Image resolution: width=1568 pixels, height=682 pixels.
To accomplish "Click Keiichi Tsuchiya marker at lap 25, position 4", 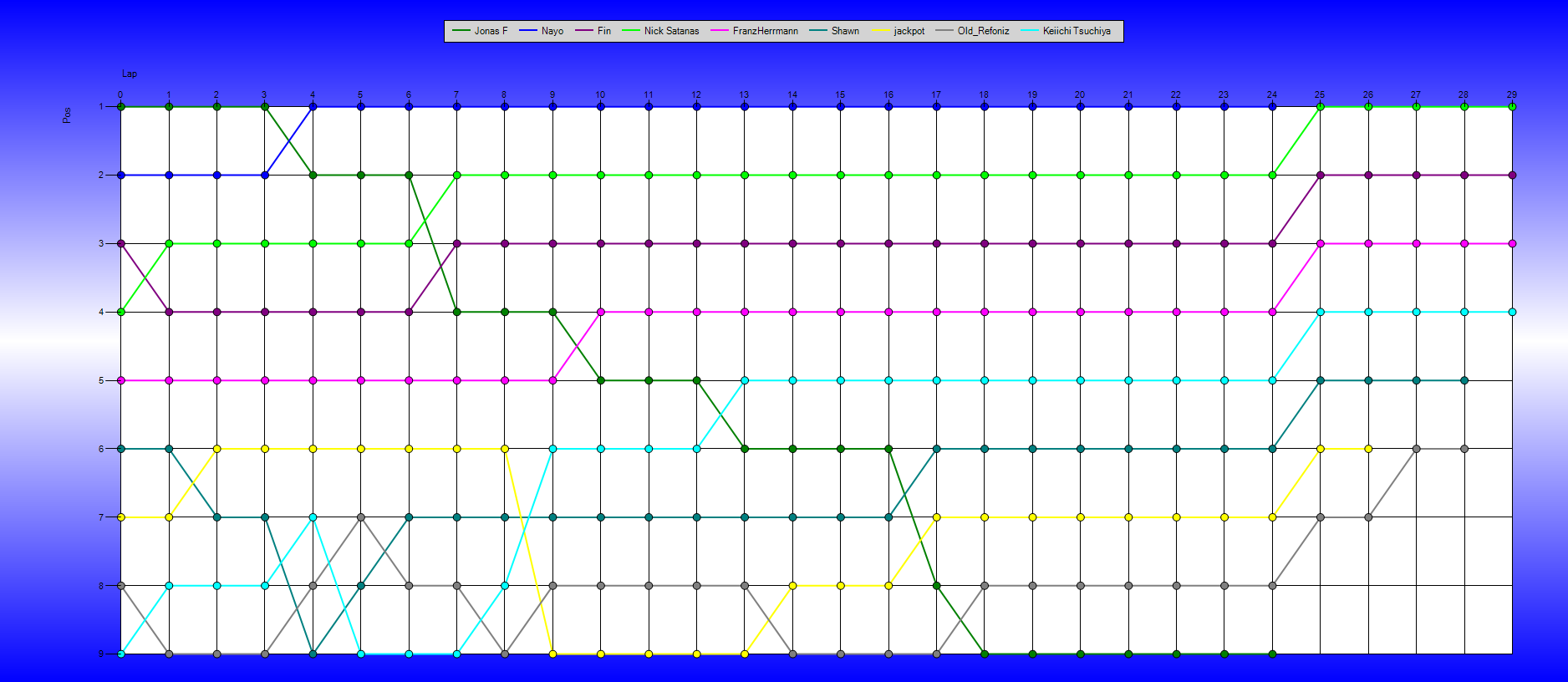I will click(1320, 312).
